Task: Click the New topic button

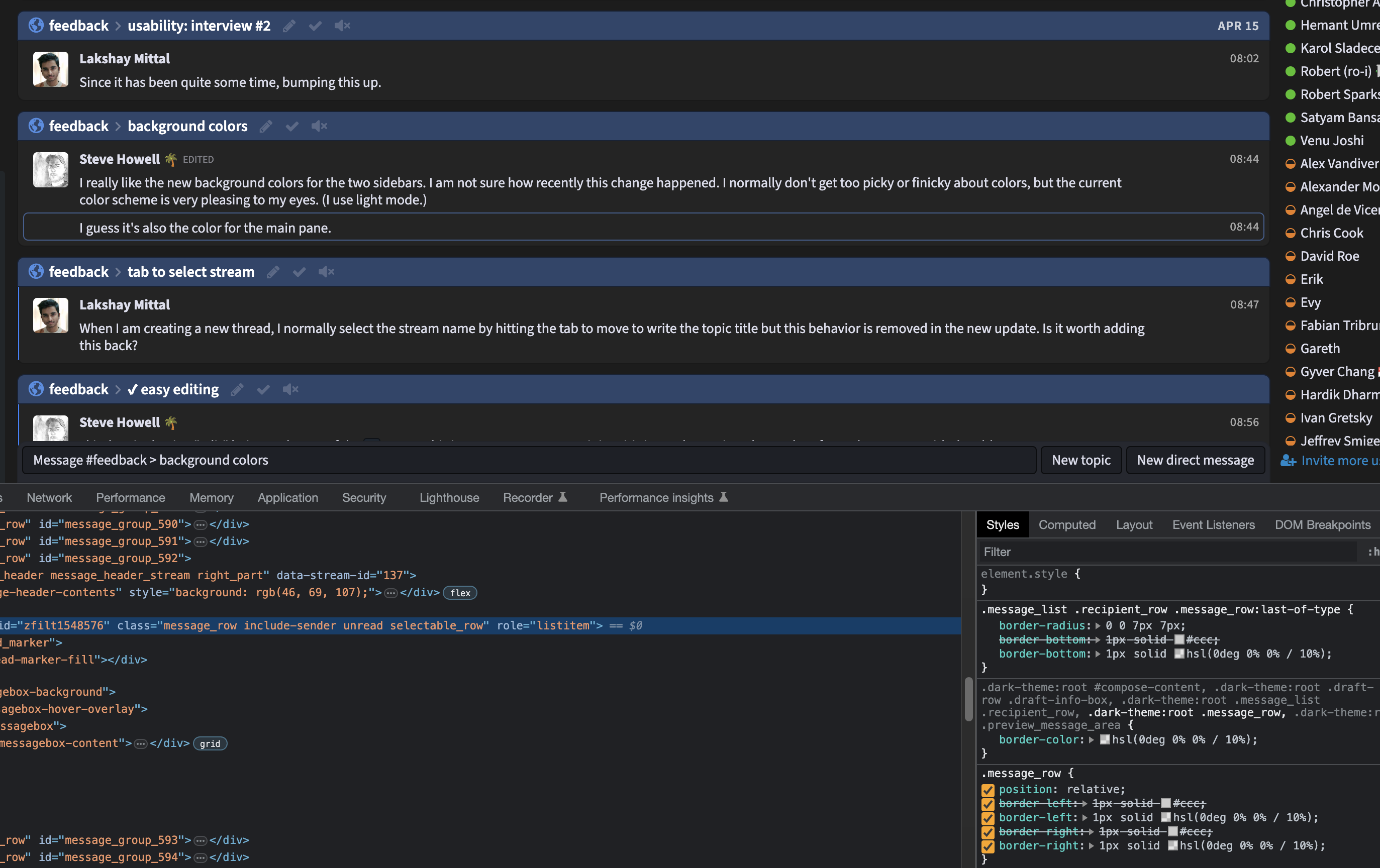Action: [1081, 460]
